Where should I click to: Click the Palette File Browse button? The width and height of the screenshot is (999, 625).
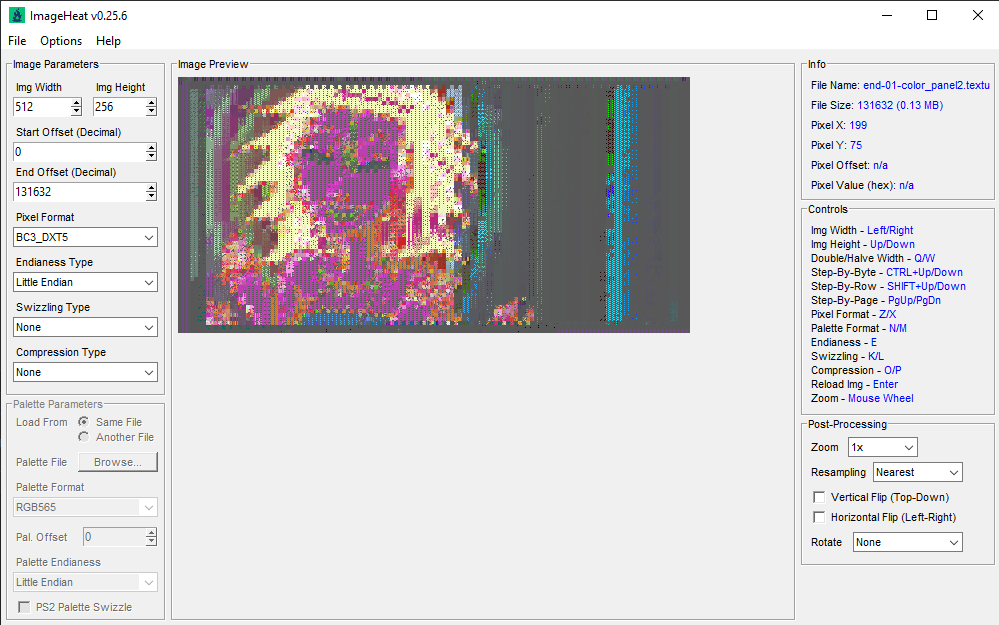point(118,462)
